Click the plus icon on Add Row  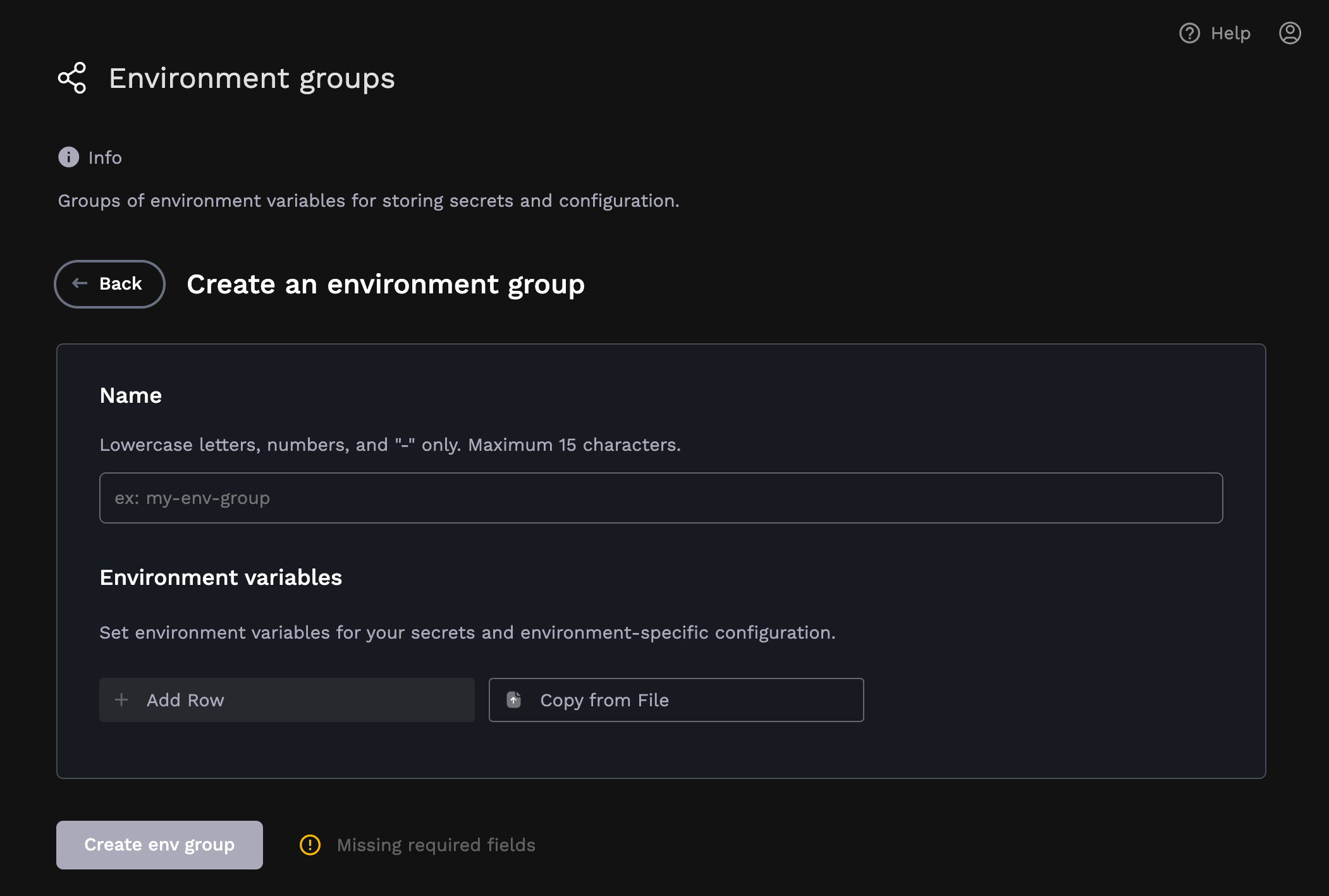tap(121, 699)
